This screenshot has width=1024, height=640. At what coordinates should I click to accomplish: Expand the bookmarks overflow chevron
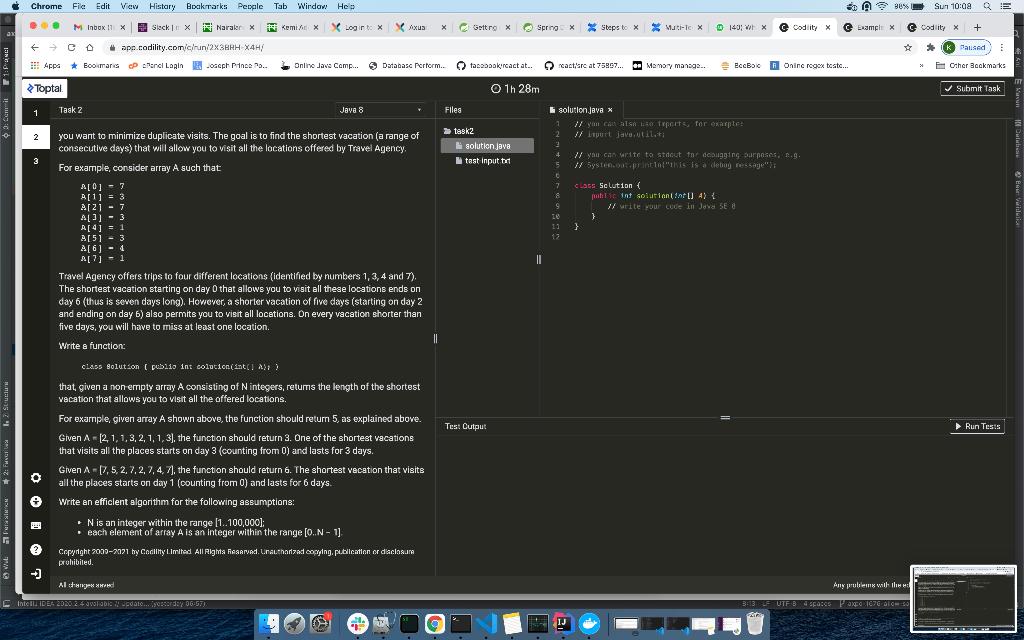click(921, 66)
